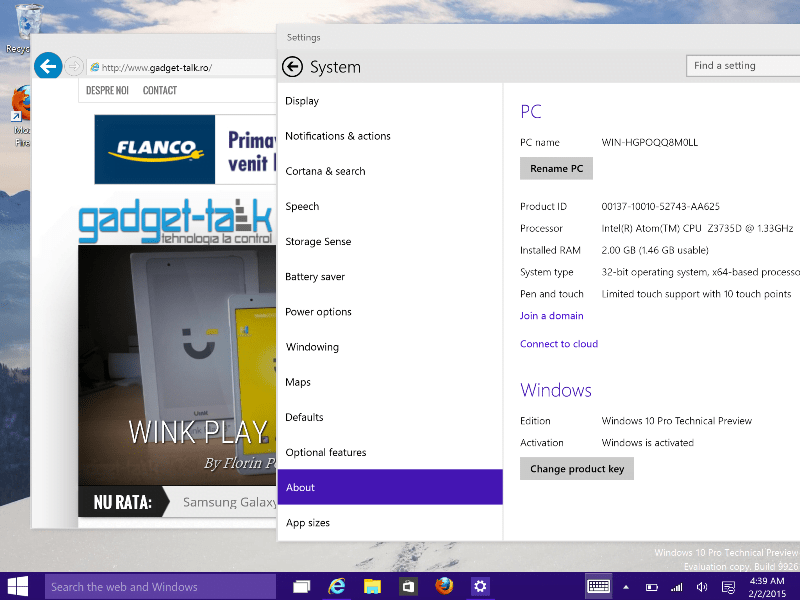Launch Firefox from the taskbar
Viewport: 800px width, 600px height.
pos(444,587)
